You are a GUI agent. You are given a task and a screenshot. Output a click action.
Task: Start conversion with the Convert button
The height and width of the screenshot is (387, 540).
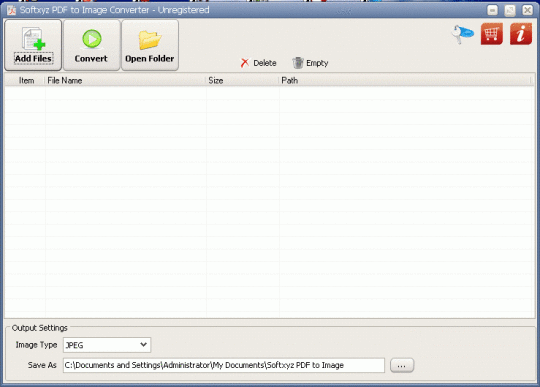click(92, 45)
